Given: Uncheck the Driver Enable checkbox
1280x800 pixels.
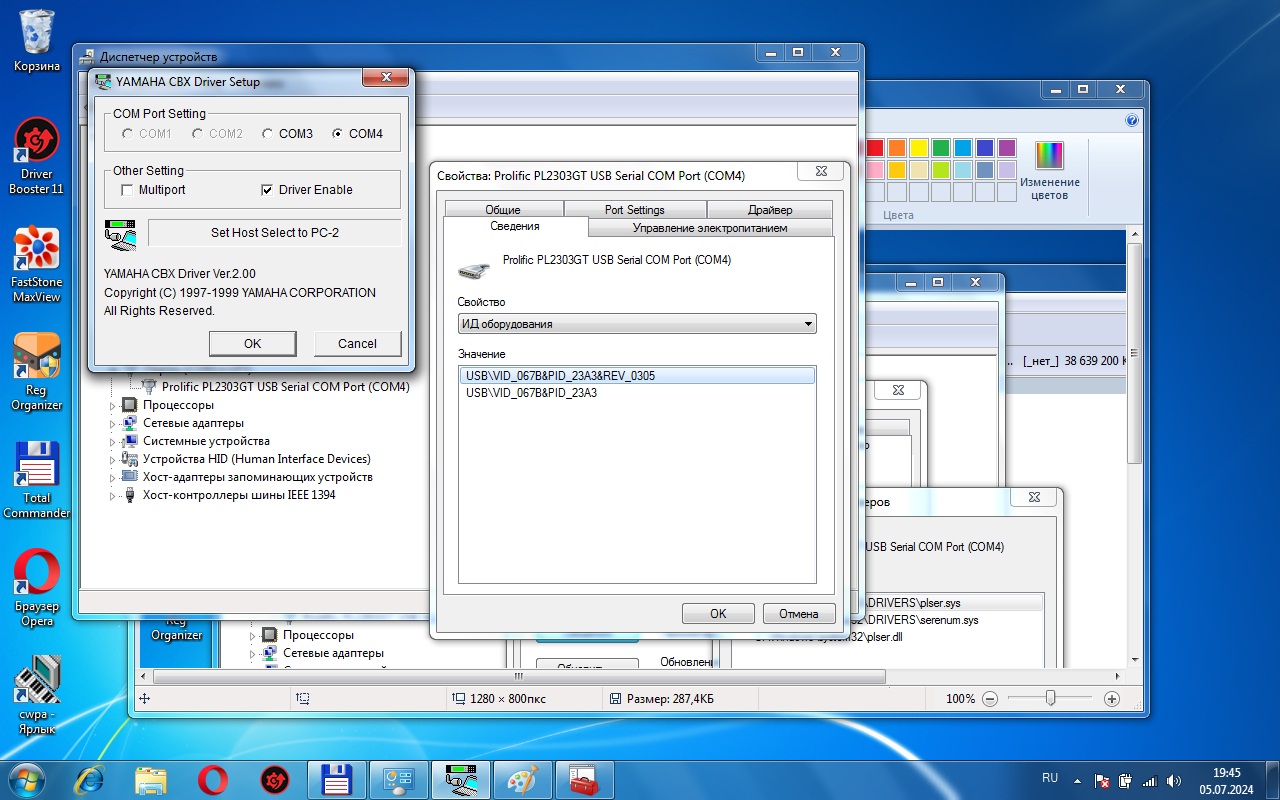Looking at the screenshot, I should (267, 190).
